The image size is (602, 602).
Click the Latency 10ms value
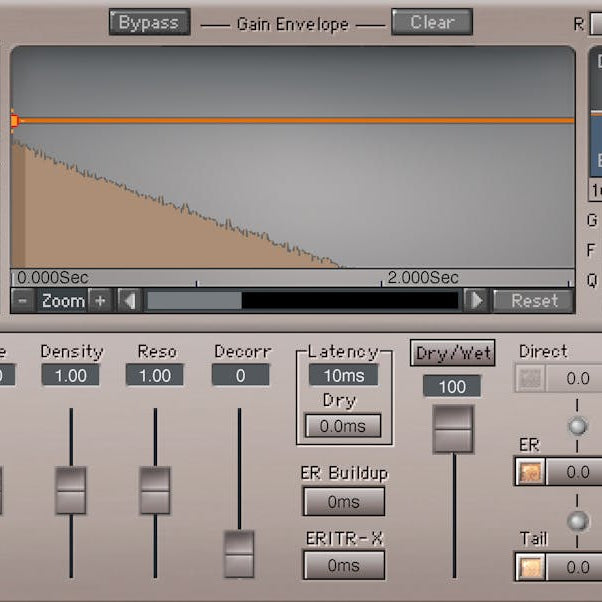point(344,375)
